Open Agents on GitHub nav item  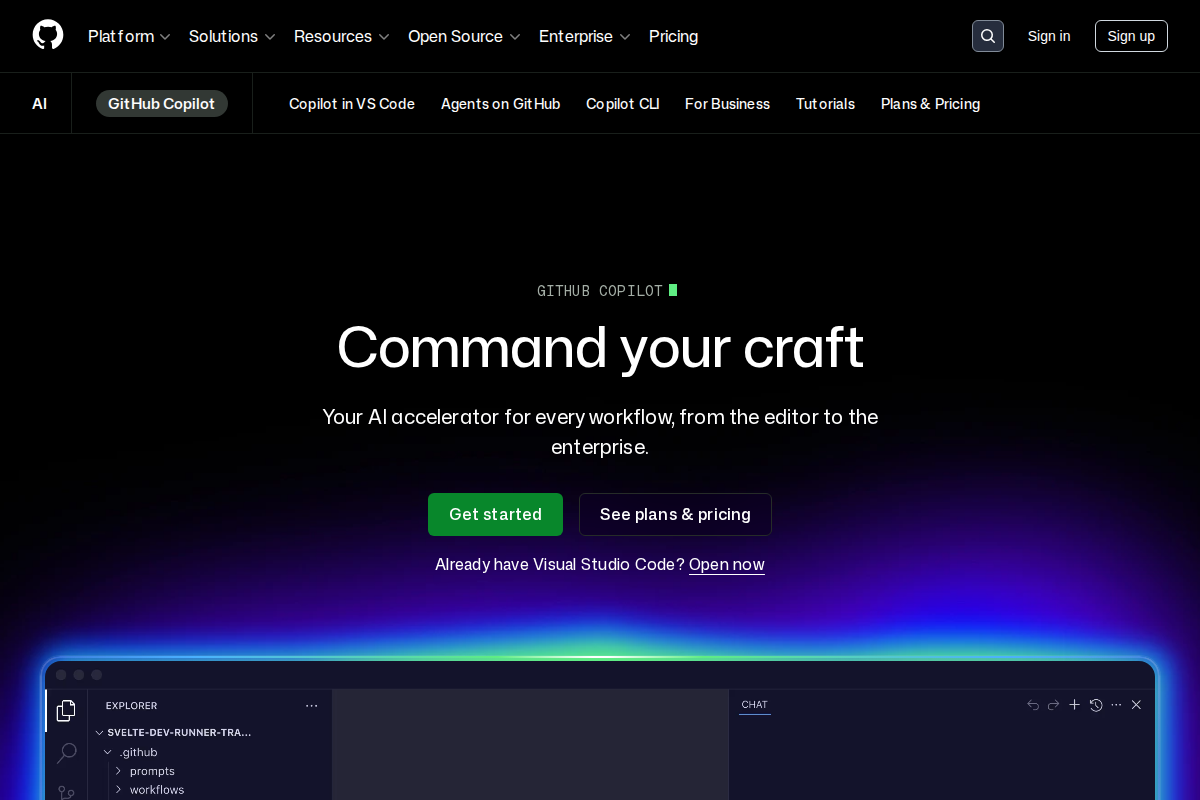[500, 104]
